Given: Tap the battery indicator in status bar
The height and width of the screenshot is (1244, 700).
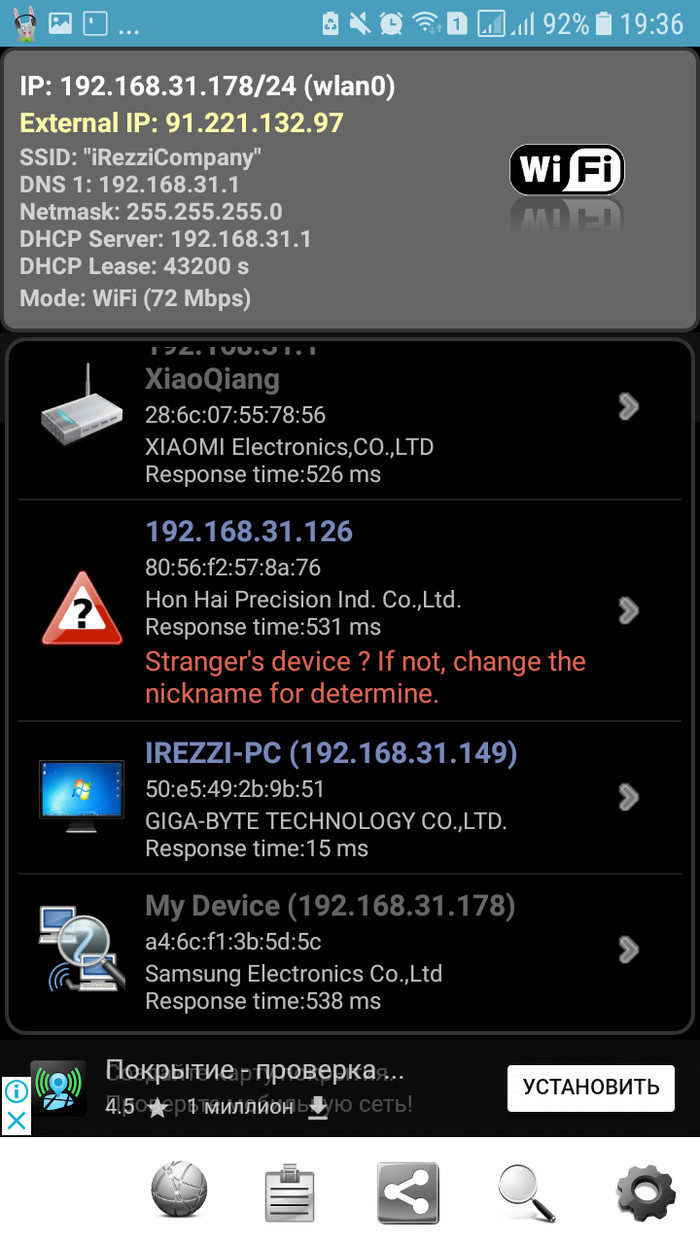Looking at the screenshot, I should (603, 23).
